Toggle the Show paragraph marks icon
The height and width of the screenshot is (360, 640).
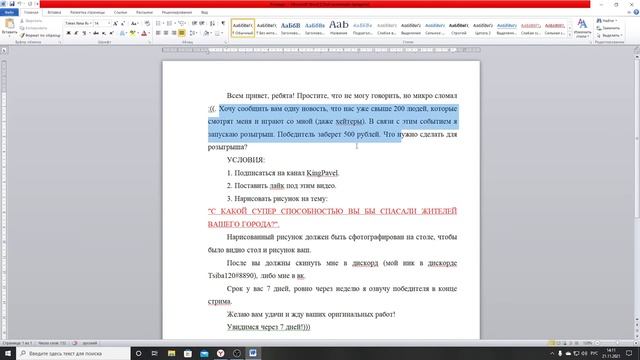coord(223,24)
